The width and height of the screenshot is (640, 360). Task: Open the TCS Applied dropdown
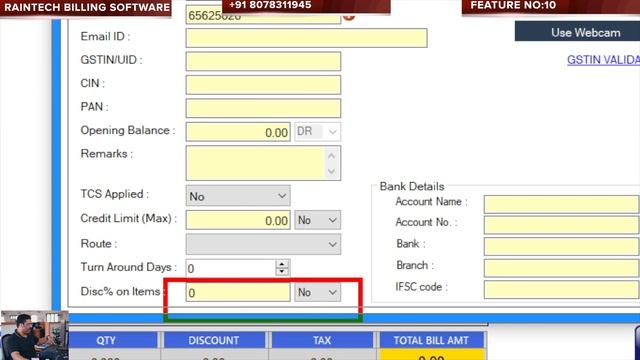pos(238,196)
